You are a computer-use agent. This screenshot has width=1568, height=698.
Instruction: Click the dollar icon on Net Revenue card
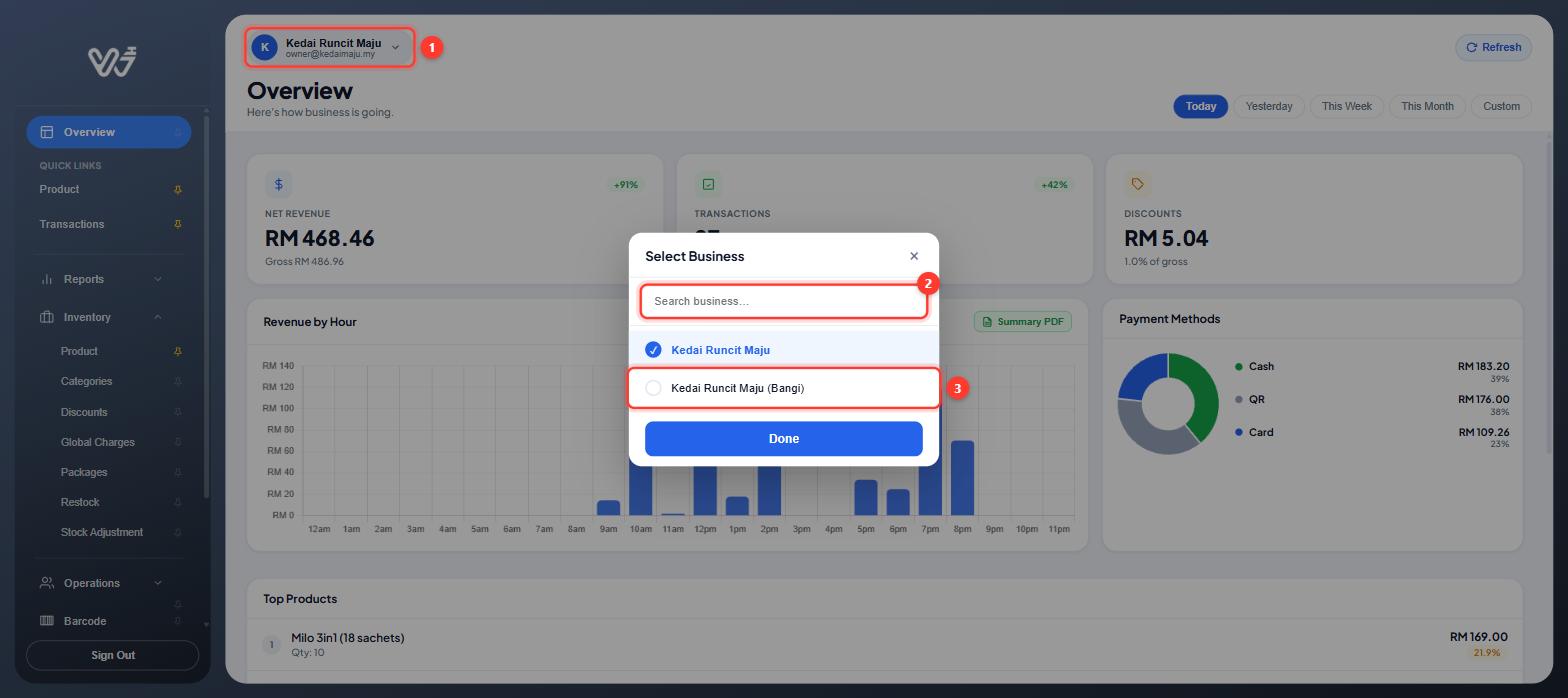click(279, 184)
